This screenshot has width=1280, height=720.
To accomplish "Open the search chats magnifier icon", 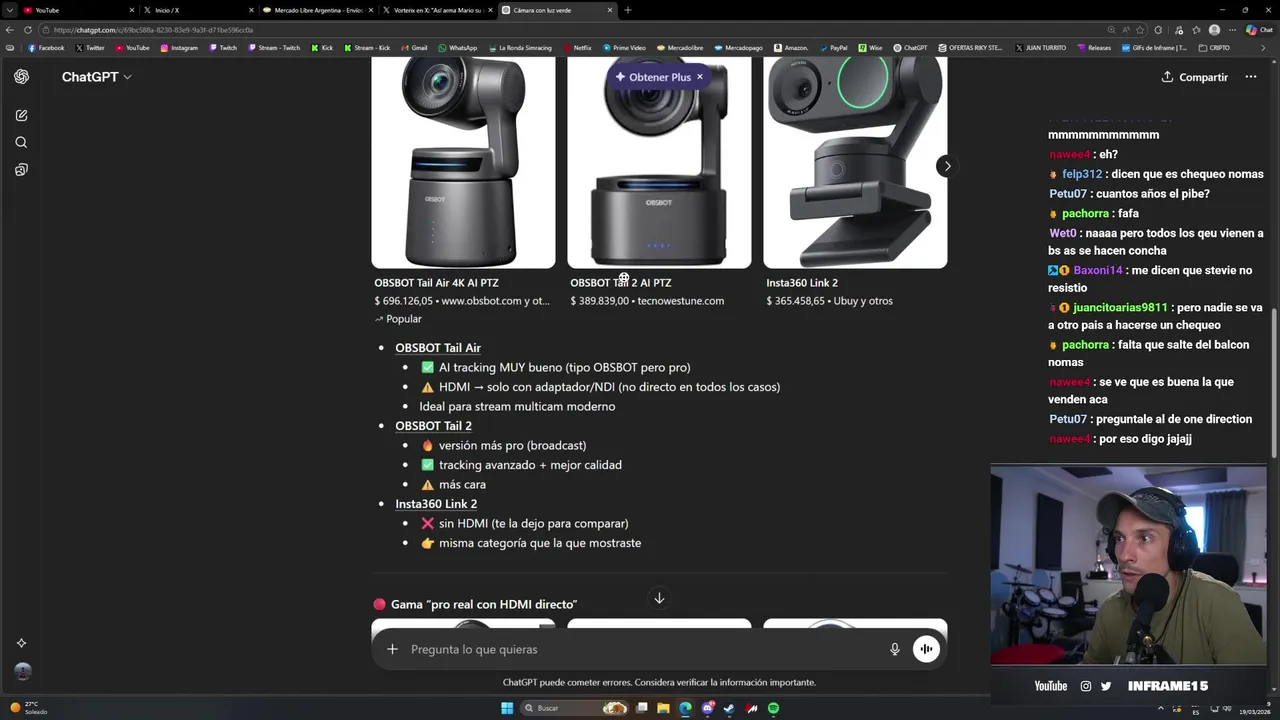I will (21, 143).
